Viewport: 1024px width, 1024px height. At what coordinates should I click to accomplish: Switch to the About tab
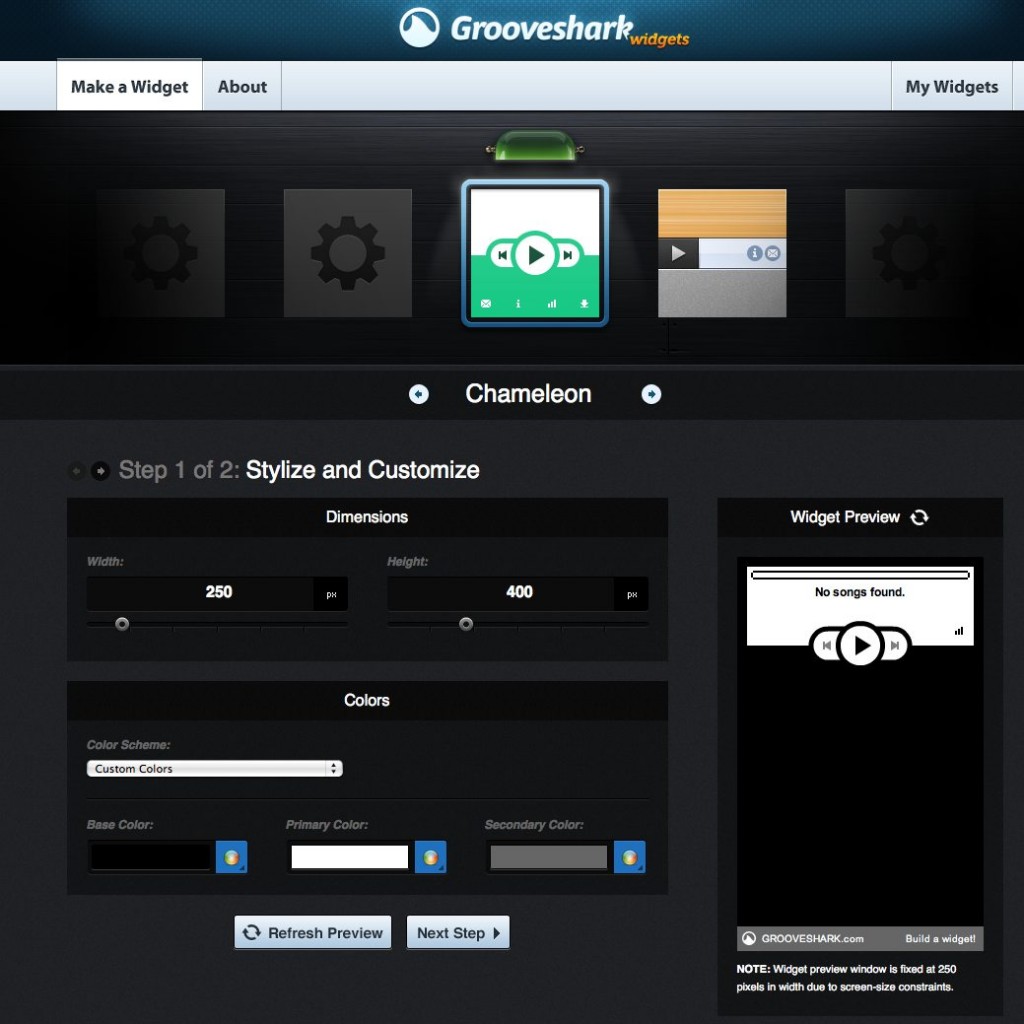point(242,87)
